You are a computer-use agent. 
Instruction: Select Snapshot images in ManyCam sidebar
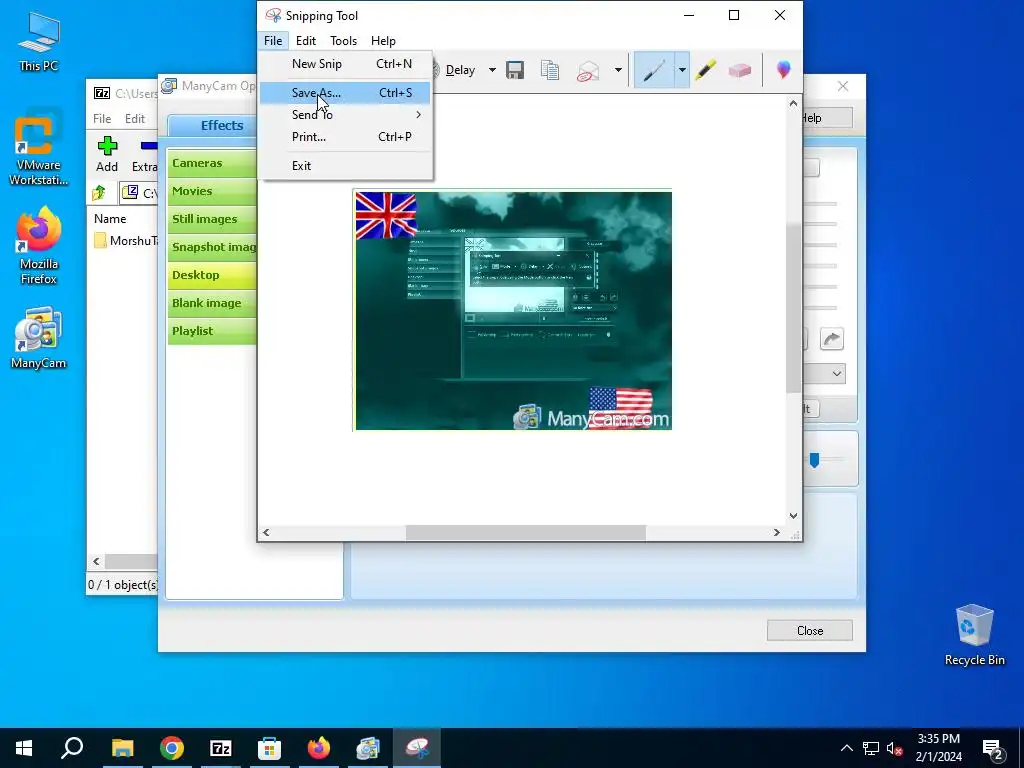coord(212,248)
